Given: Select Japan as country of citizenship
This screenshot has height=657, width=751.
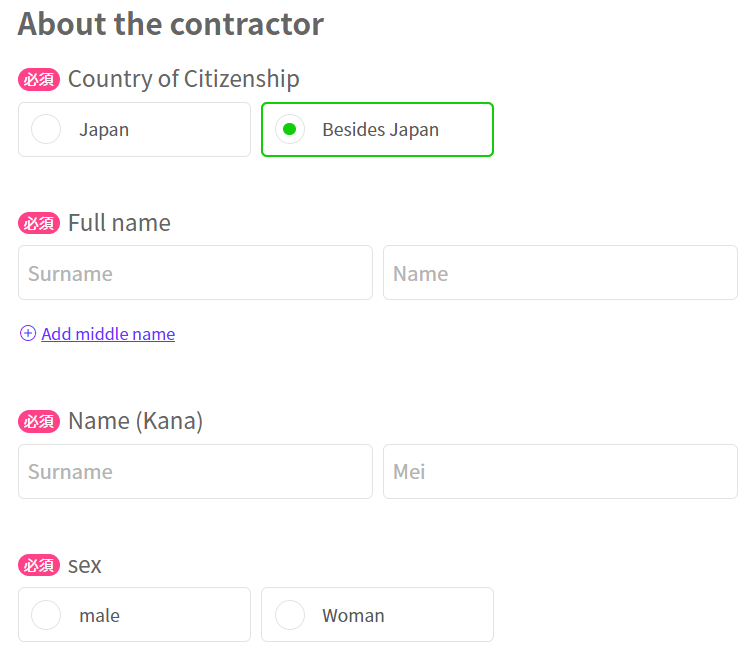Looking at the screenshot, I should (134, 130).
